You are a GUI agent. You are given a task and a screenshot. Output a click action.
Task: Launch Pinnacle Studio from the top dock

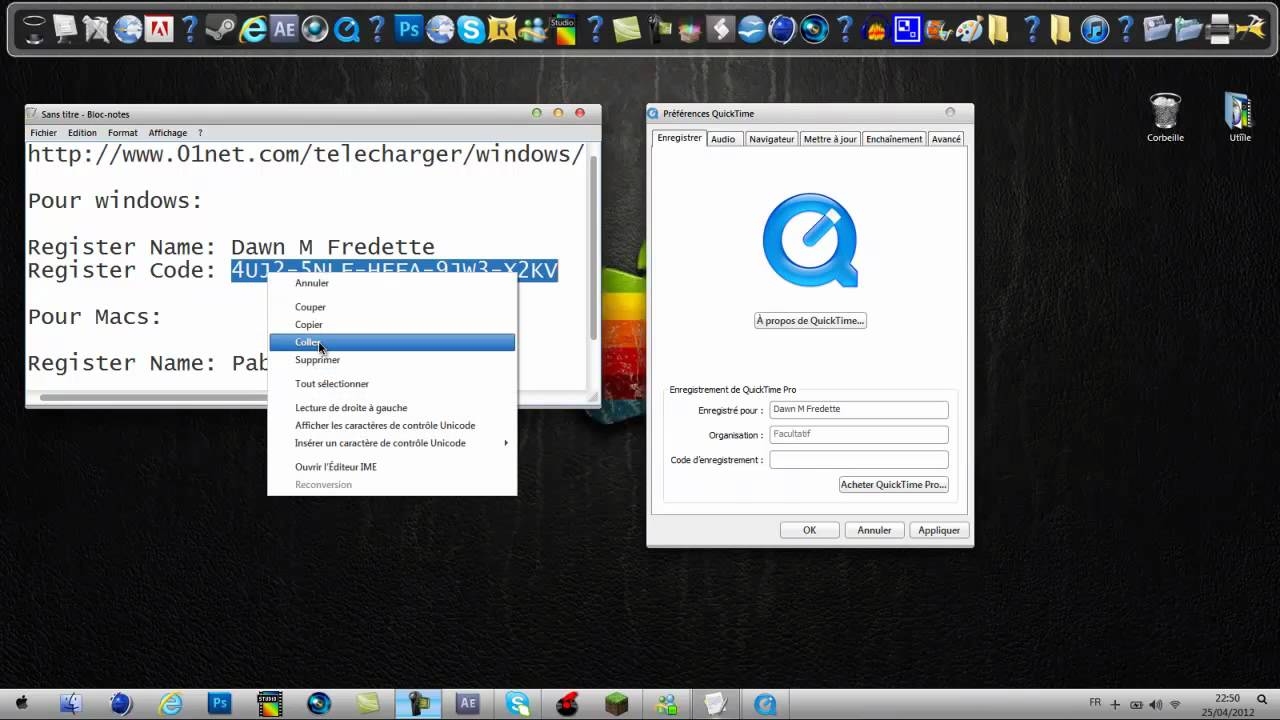564,29
